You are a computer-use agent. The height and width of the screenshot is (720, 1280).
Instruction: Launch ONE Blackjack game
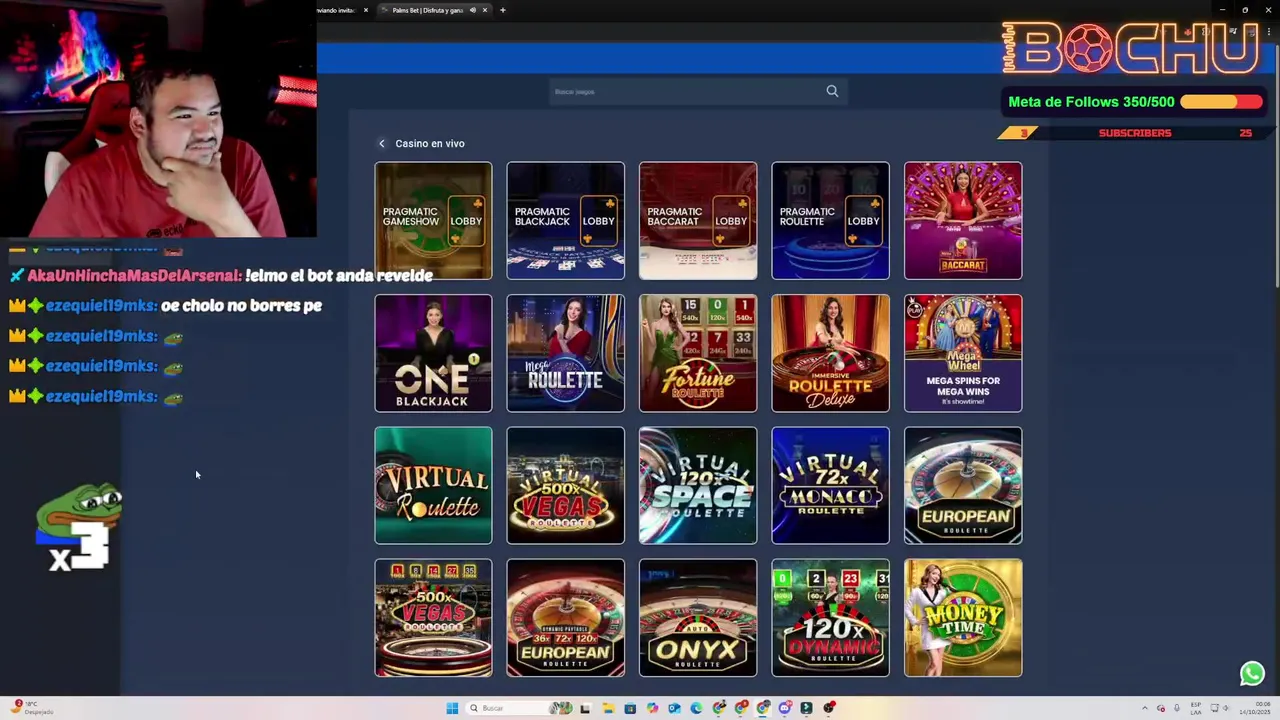tap(433, 353)
